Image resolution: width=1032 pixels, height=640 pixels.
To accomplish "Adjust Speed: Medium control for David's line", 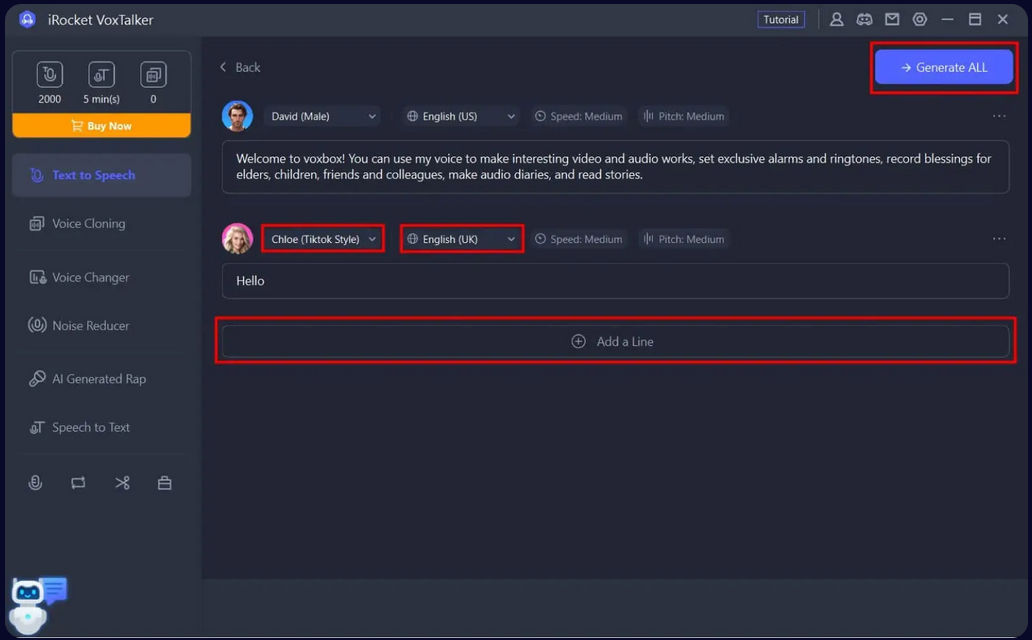I will [578, 116].
